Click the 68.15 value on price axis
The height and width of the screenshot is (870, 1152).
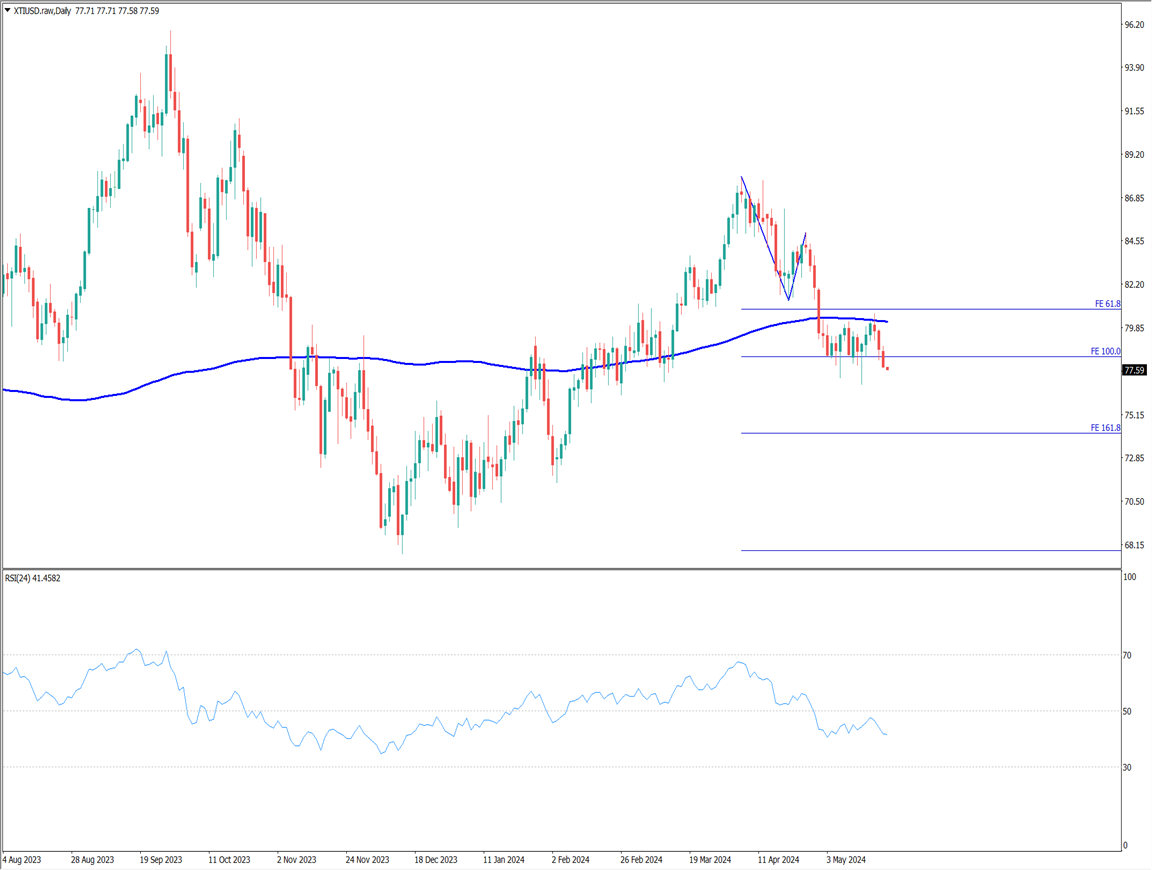click(1134, 545)
